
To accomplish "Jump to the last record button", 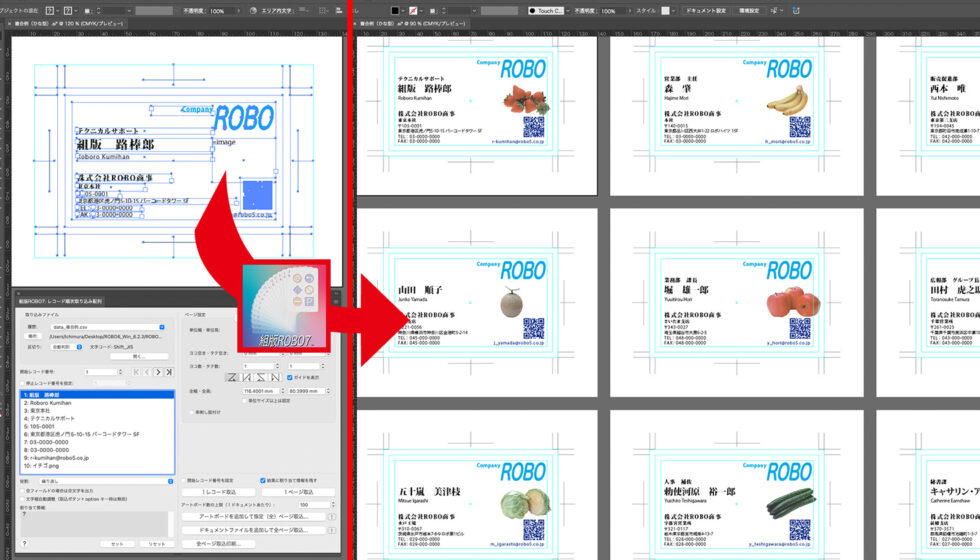I will click(170, 372).
